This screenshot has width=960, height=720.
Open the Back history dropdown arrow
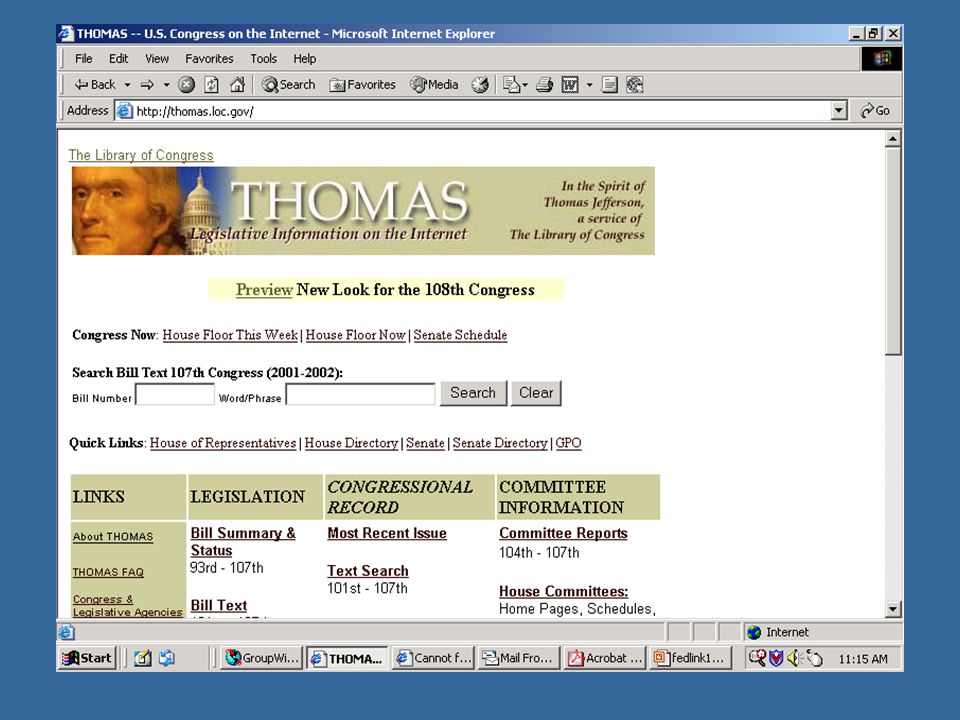[x=127, y=84]
